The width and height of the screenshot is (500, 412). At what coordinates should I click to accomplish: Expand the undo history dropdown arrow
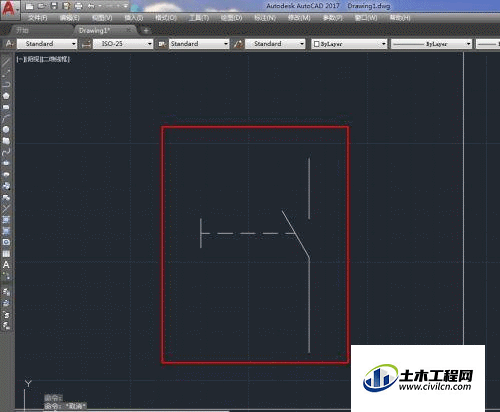[x=99, y=6]
